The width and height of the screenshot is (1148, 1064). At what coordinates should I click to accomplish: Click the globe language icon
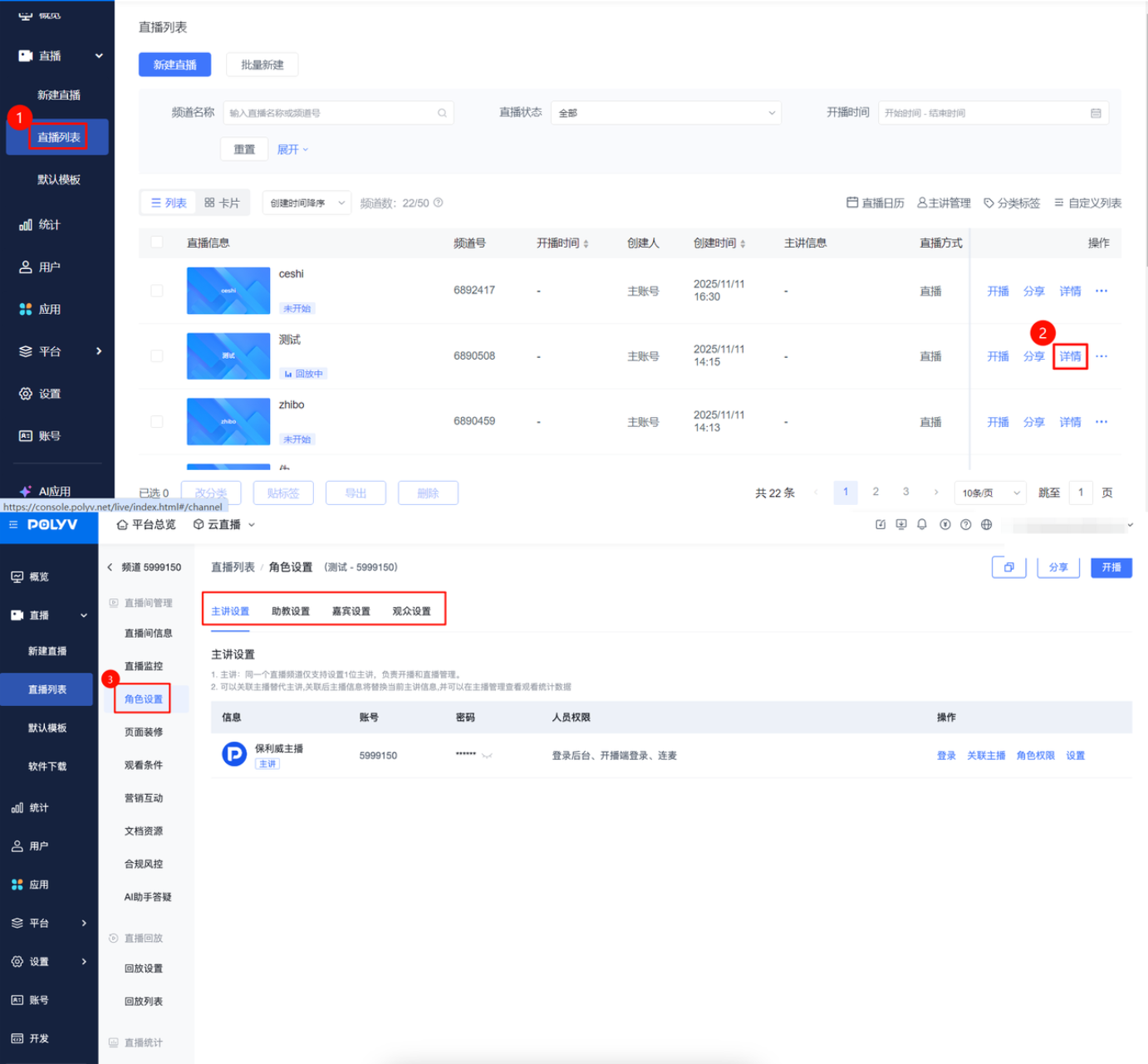tap(986, 525)
